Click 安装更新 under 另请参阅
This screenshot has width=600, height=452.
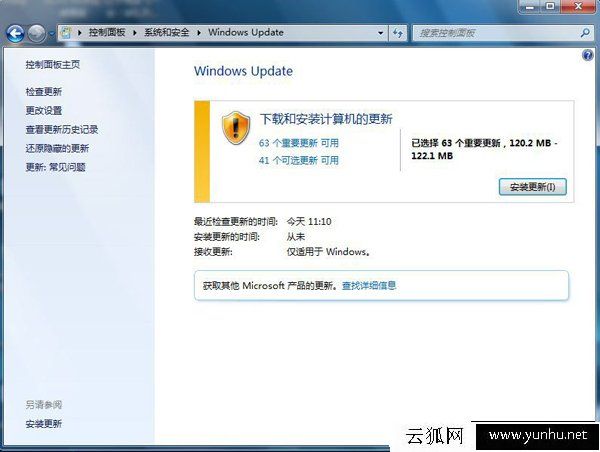click(x=44, y=424)
